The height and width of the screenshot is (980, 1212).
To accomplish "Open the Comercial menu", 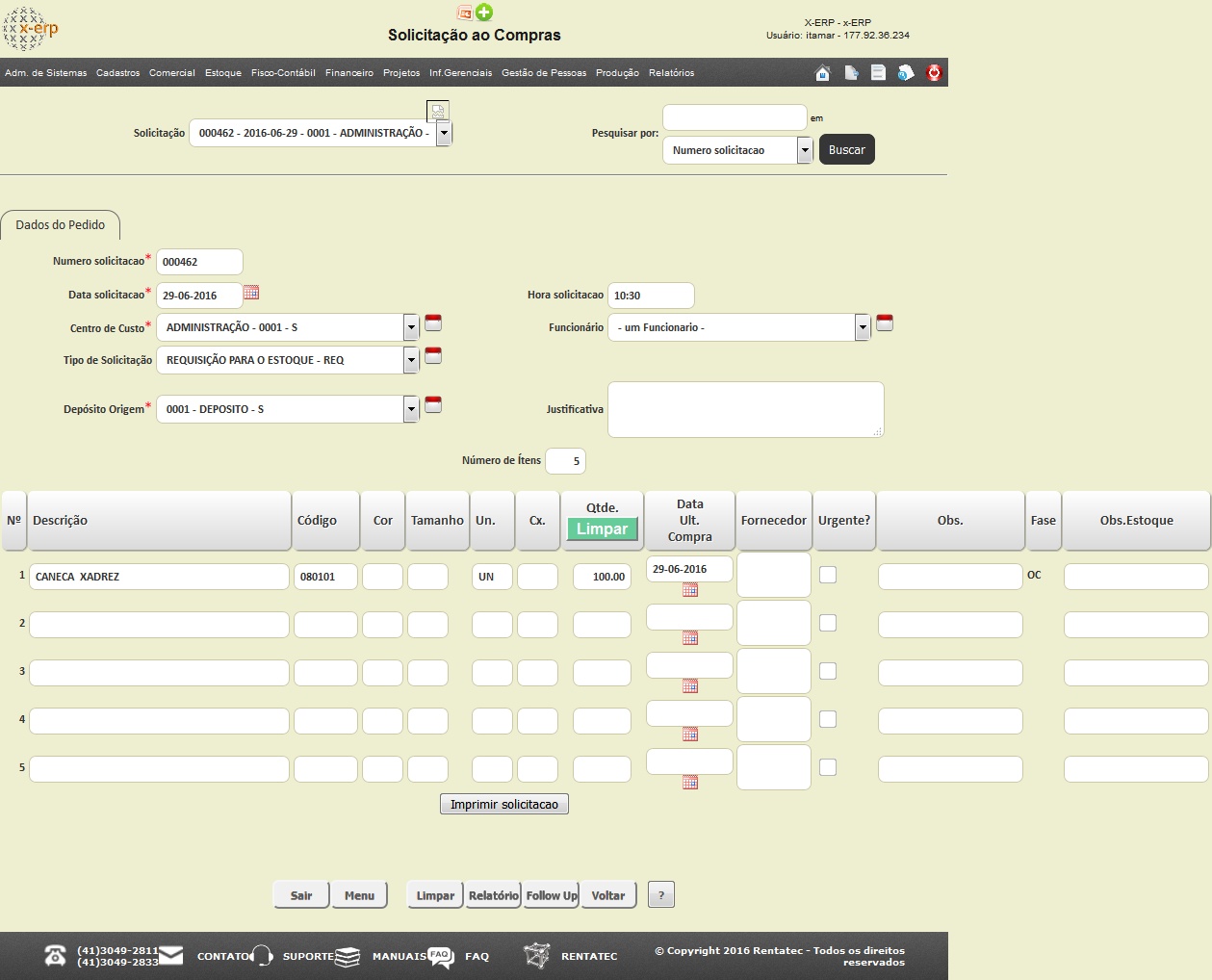I will [172, 73].
